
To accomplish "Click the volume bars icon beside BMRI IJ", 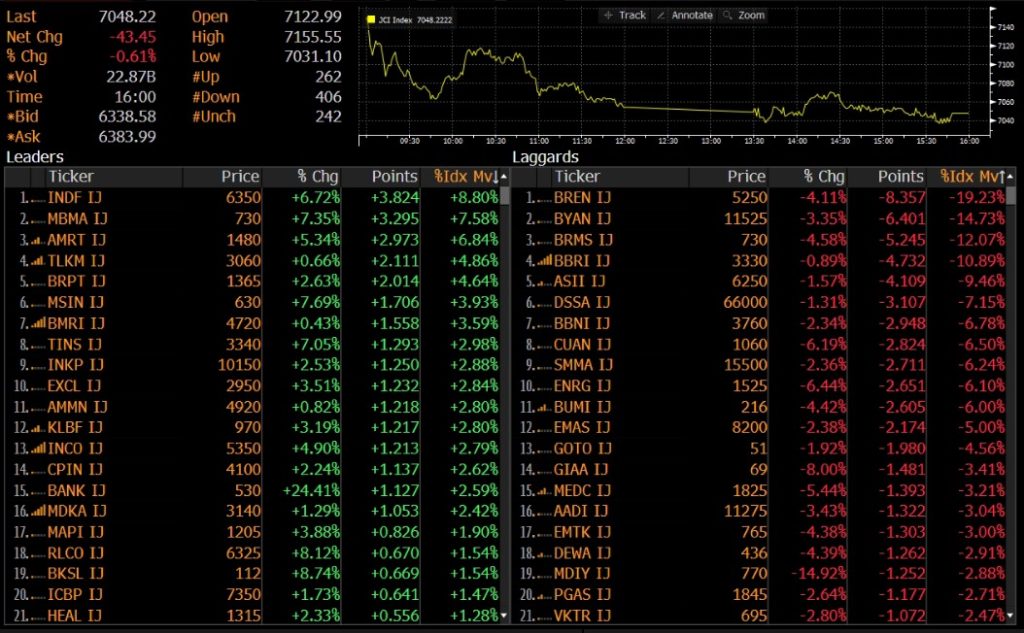I will pos(36,324).
